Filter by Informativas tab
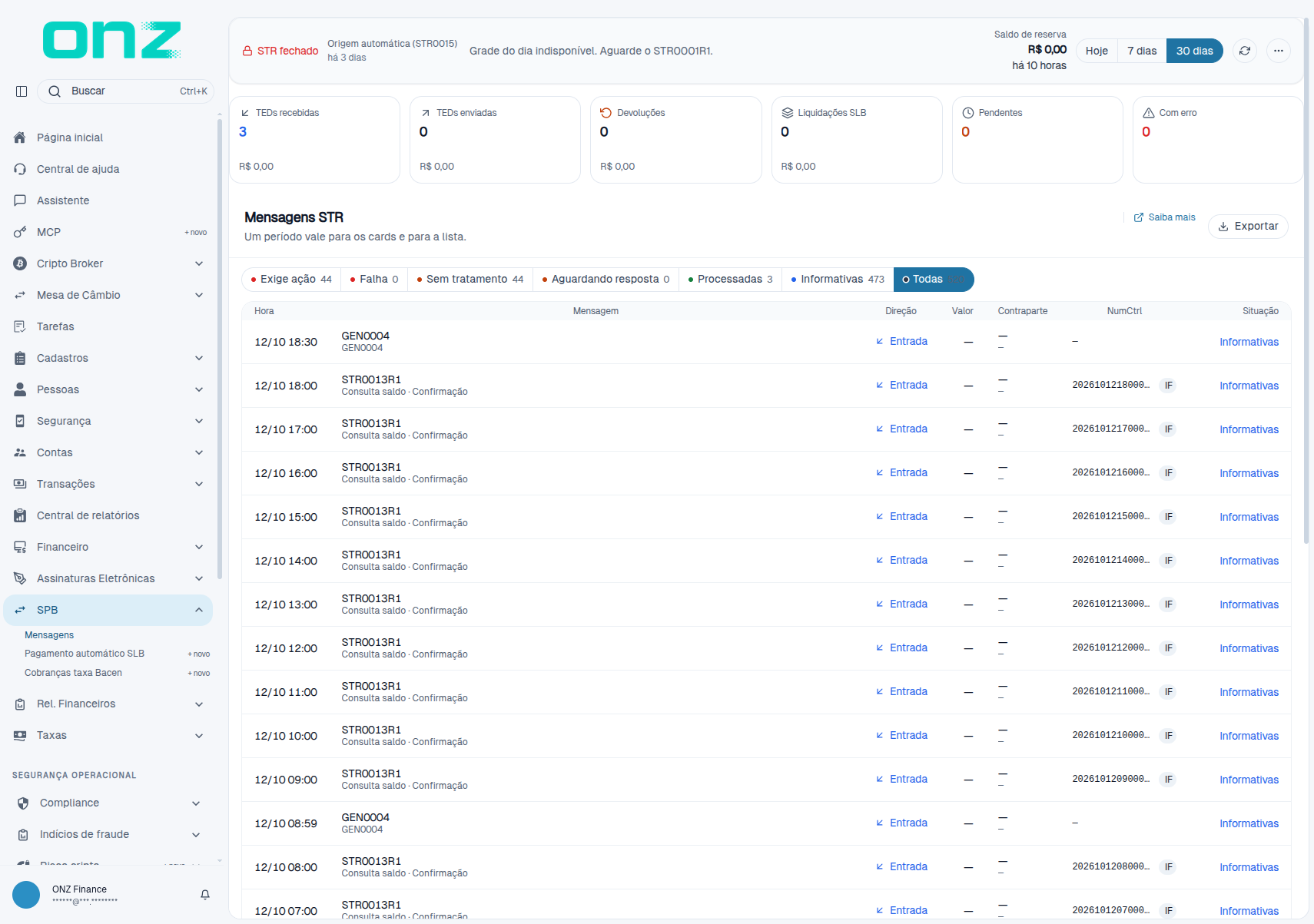The image size is (1314, 924). point(838,280)
